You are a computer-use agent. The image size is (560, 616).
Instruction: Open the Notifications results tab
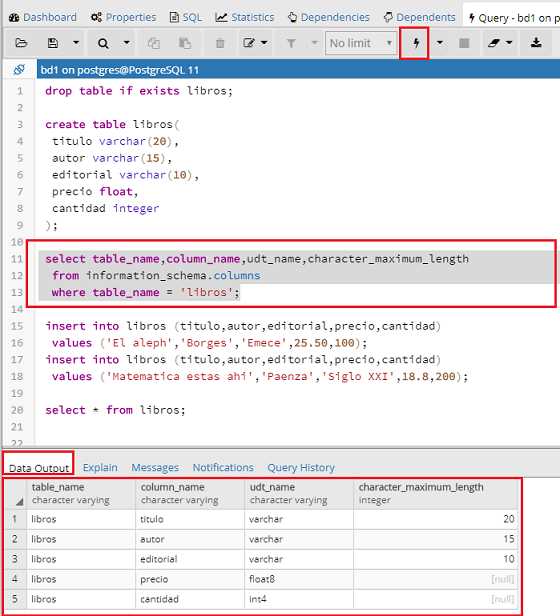point(223,468)
